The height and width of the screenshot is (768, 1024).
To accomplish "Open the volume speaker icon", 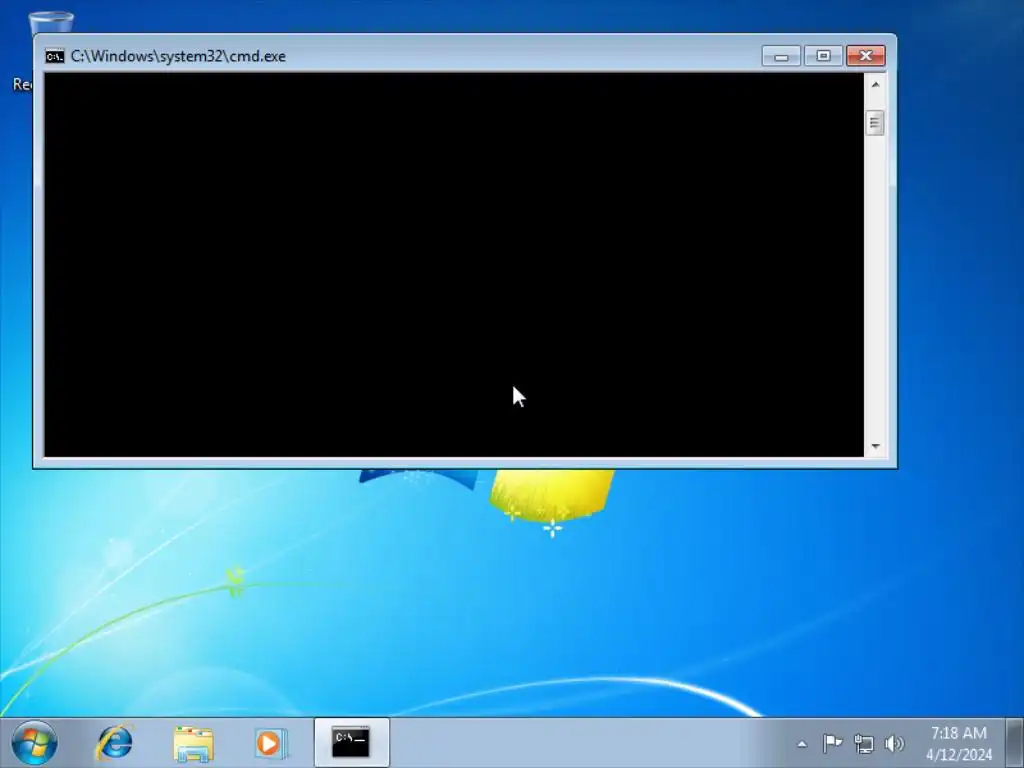I will tap(894, 743).
